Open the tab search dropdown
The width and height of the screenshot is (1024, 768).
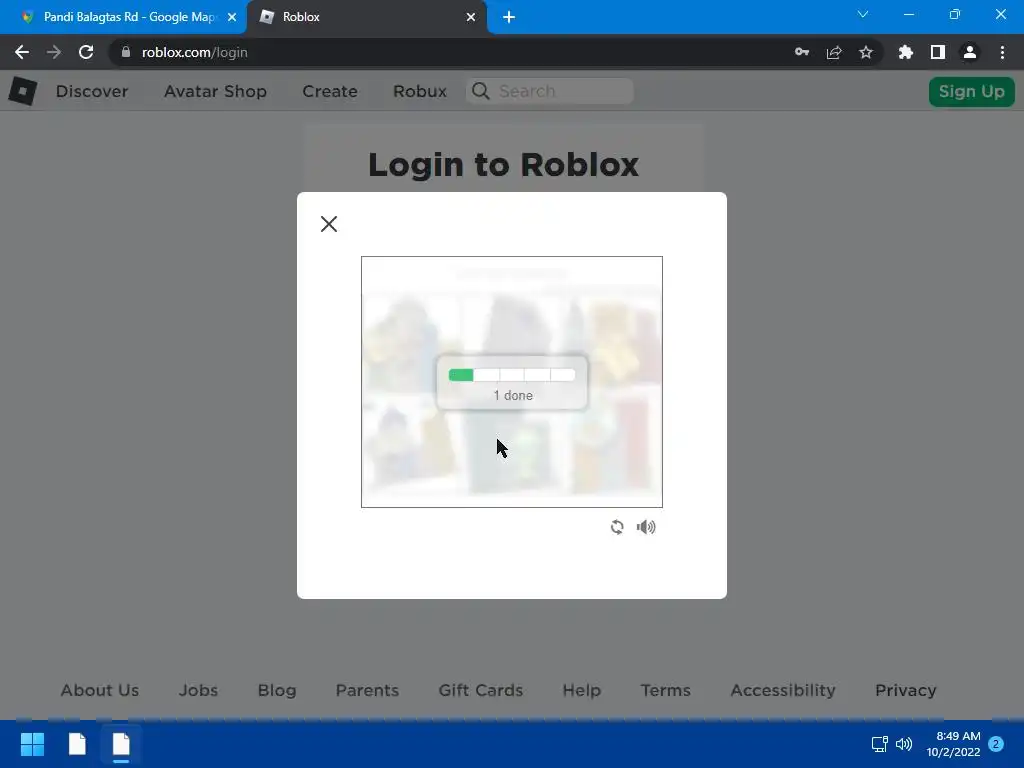[863, 14]
